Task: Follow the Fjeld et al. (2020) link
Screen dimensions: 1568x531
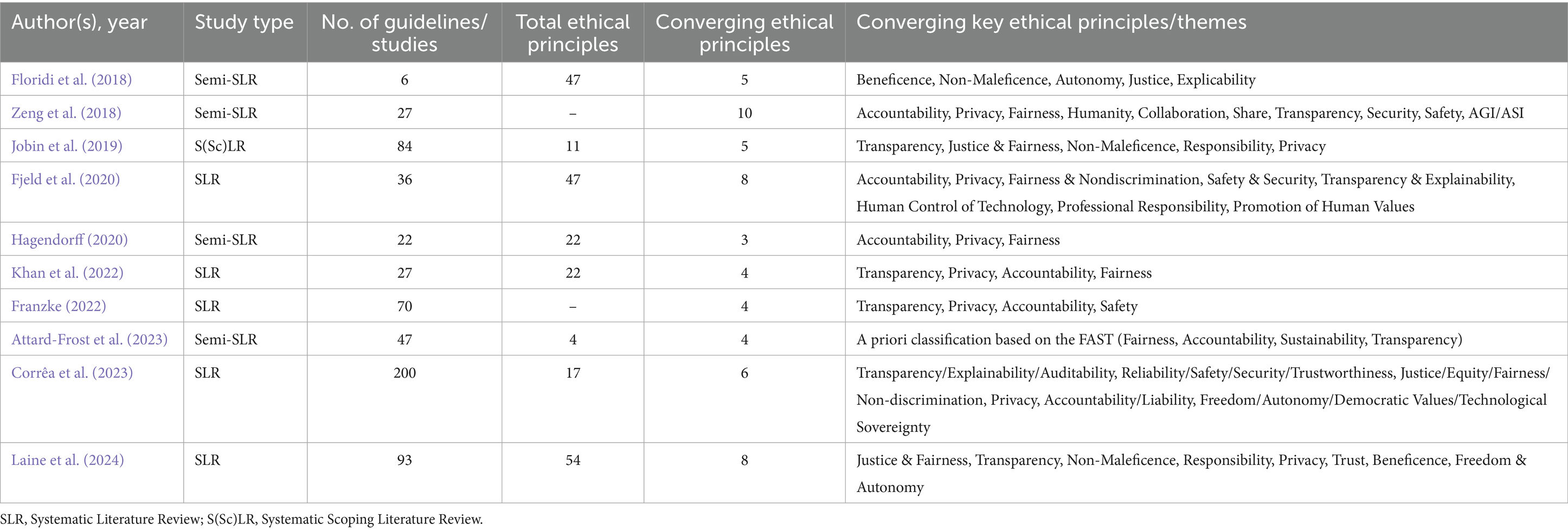Action: coord(65,179)
